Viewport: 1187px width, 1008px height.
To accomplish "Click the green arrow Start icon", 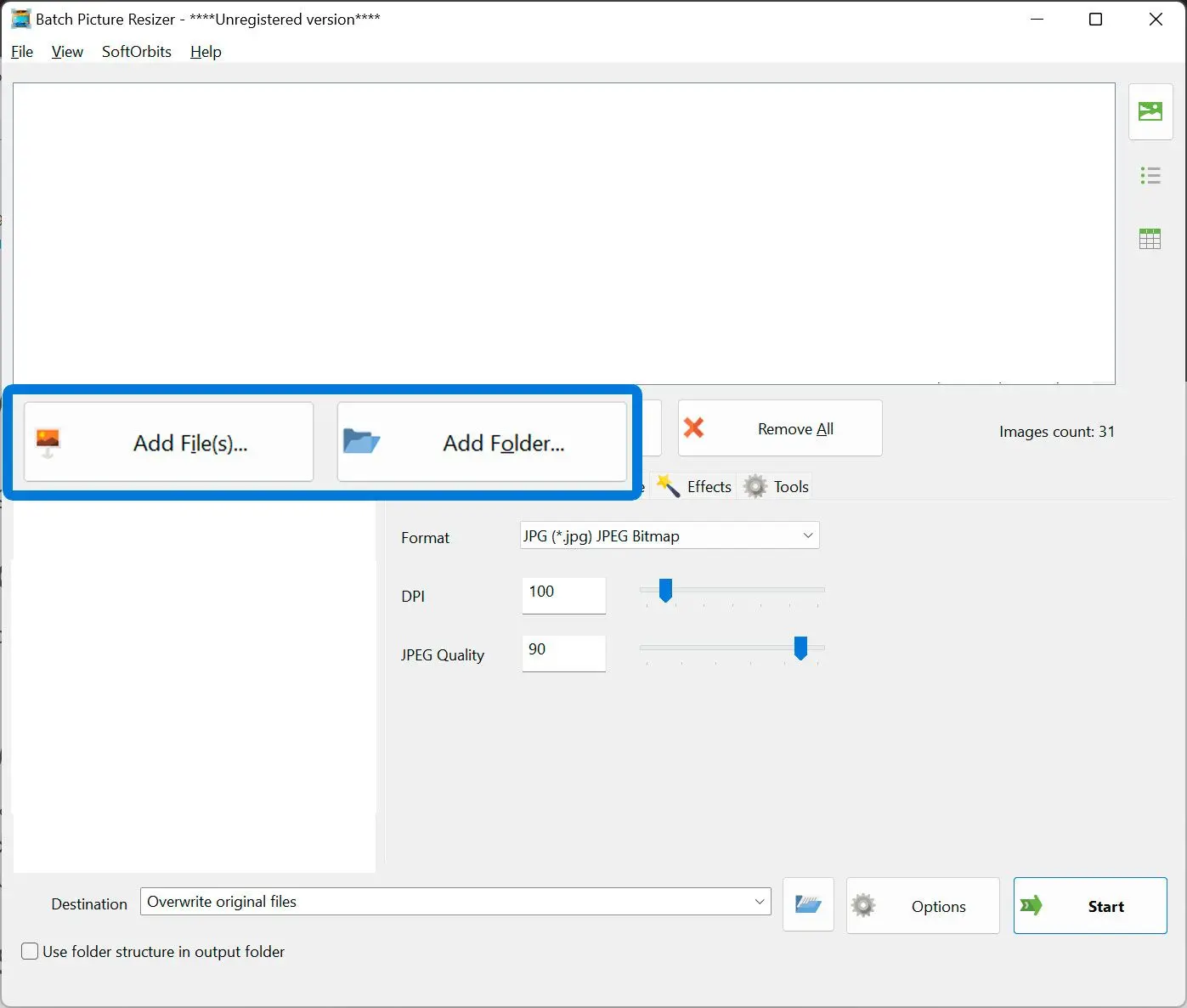I will pyautogui.click(x=1032, y=906).
